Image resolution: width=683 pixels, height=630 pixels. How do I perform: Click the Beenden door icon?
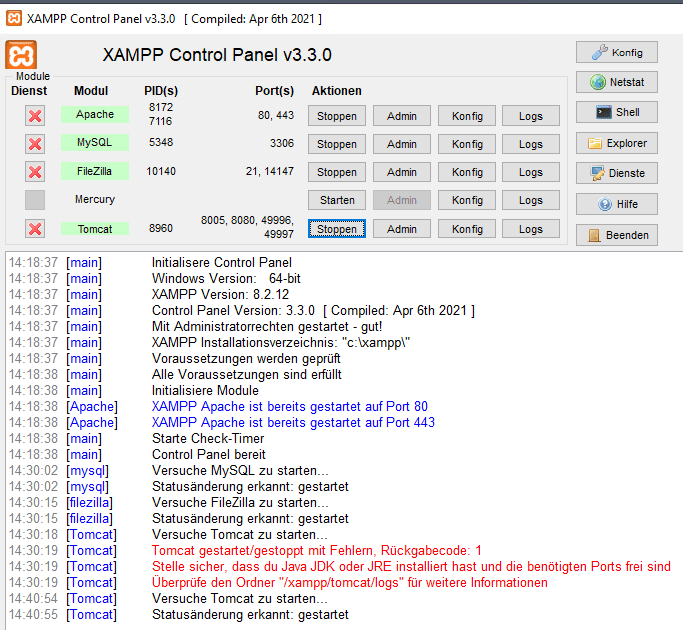point(594,235)
